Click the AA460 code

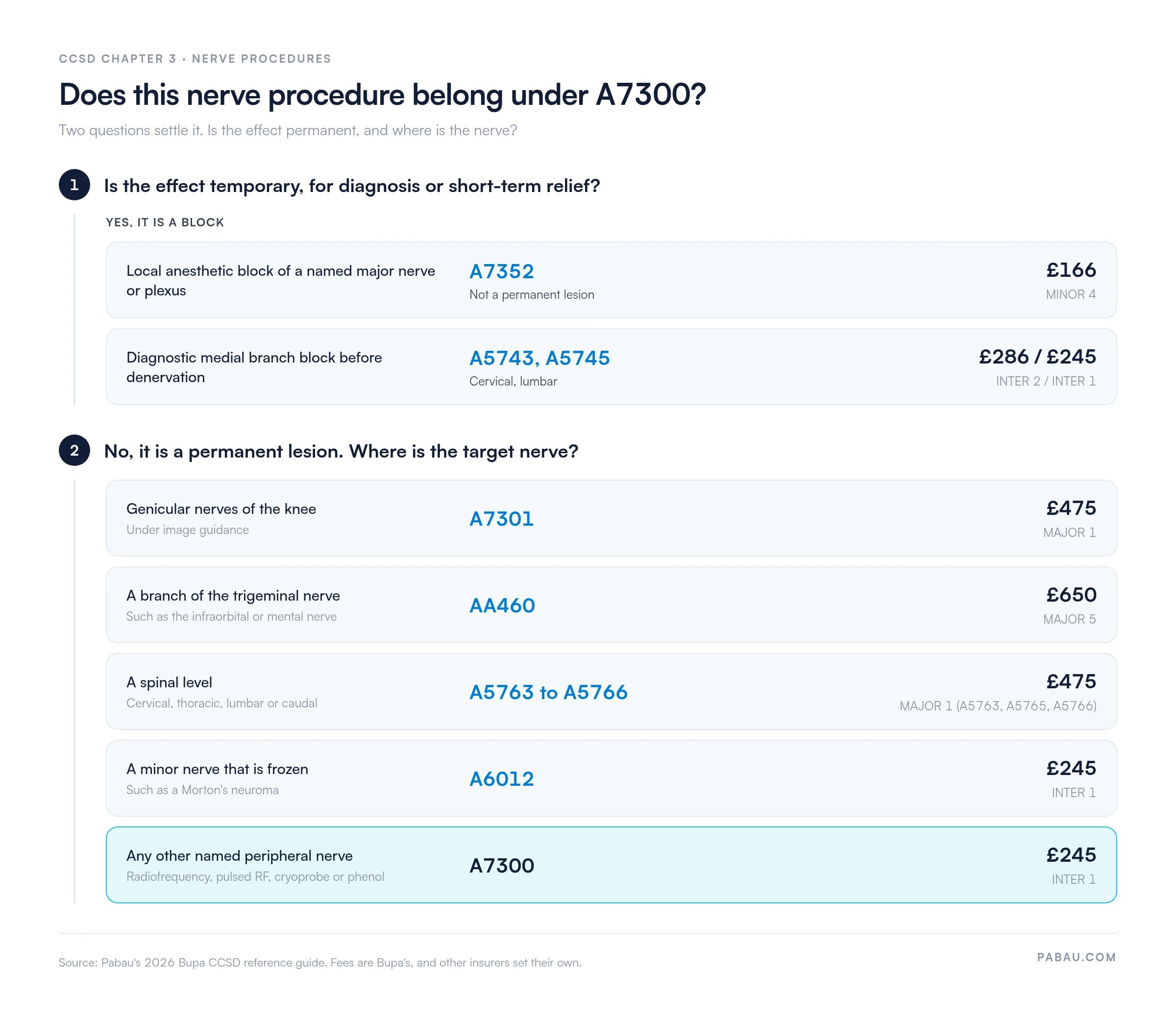[502, 606]
